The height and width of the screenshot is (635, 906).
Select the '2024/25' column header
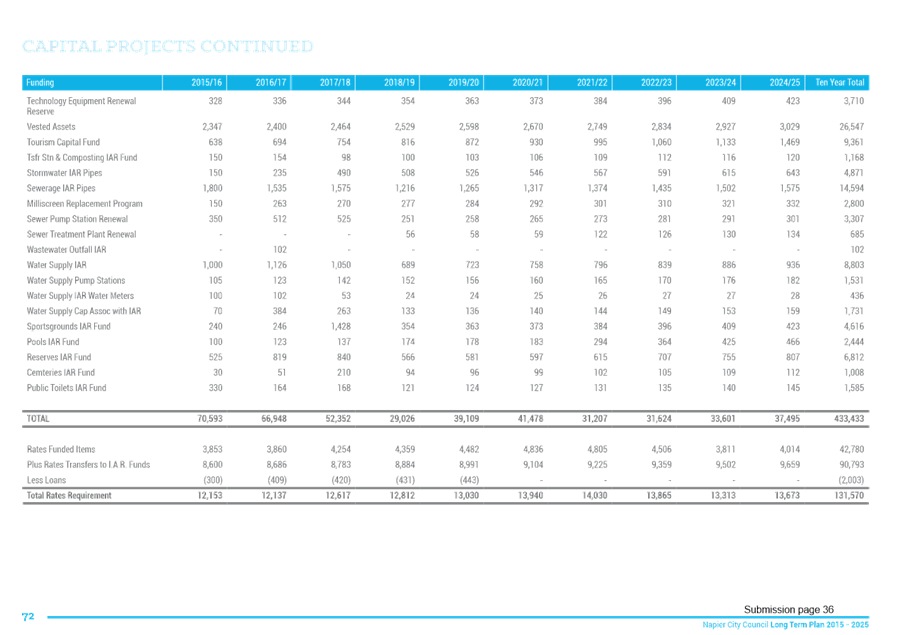tap(773, 83)
